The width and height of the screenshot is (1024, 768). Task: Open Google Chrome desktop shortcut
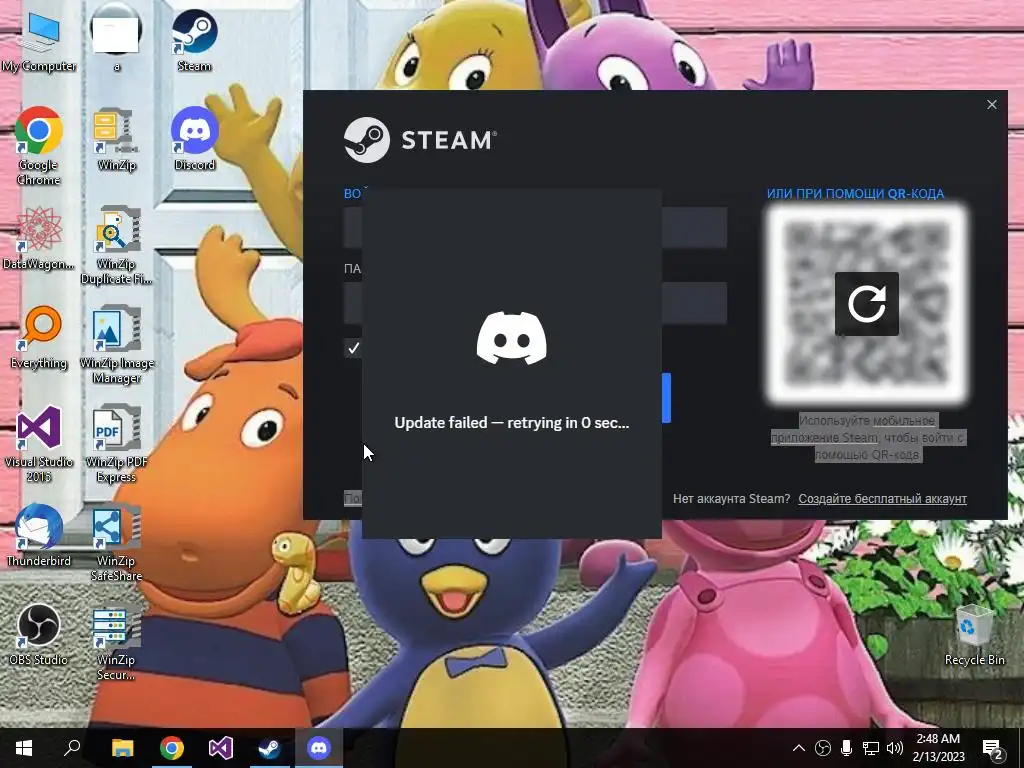[39, 145]
